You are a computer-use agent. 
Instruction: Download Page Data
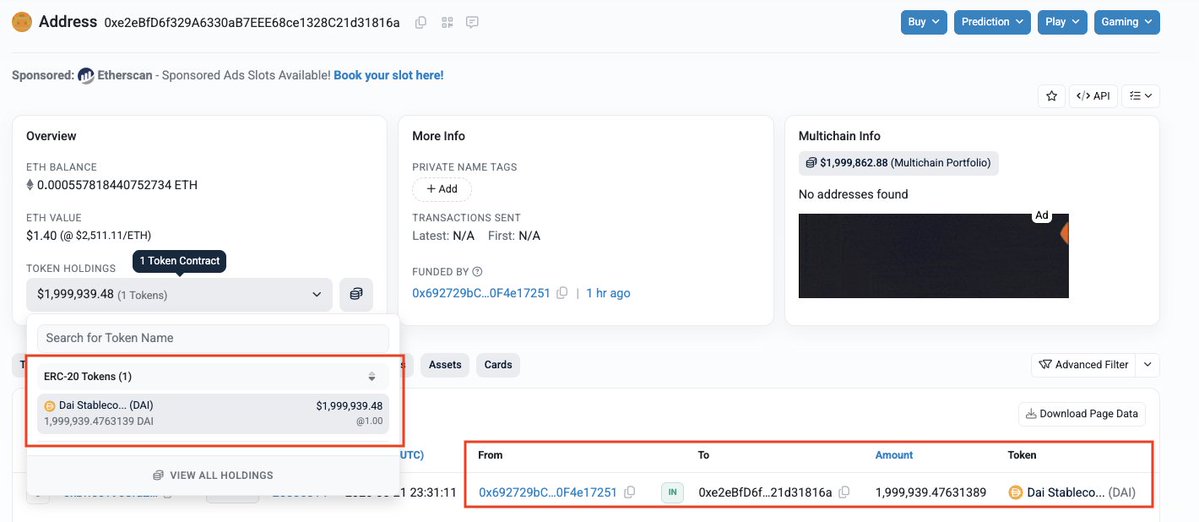tap(1082, 413)
